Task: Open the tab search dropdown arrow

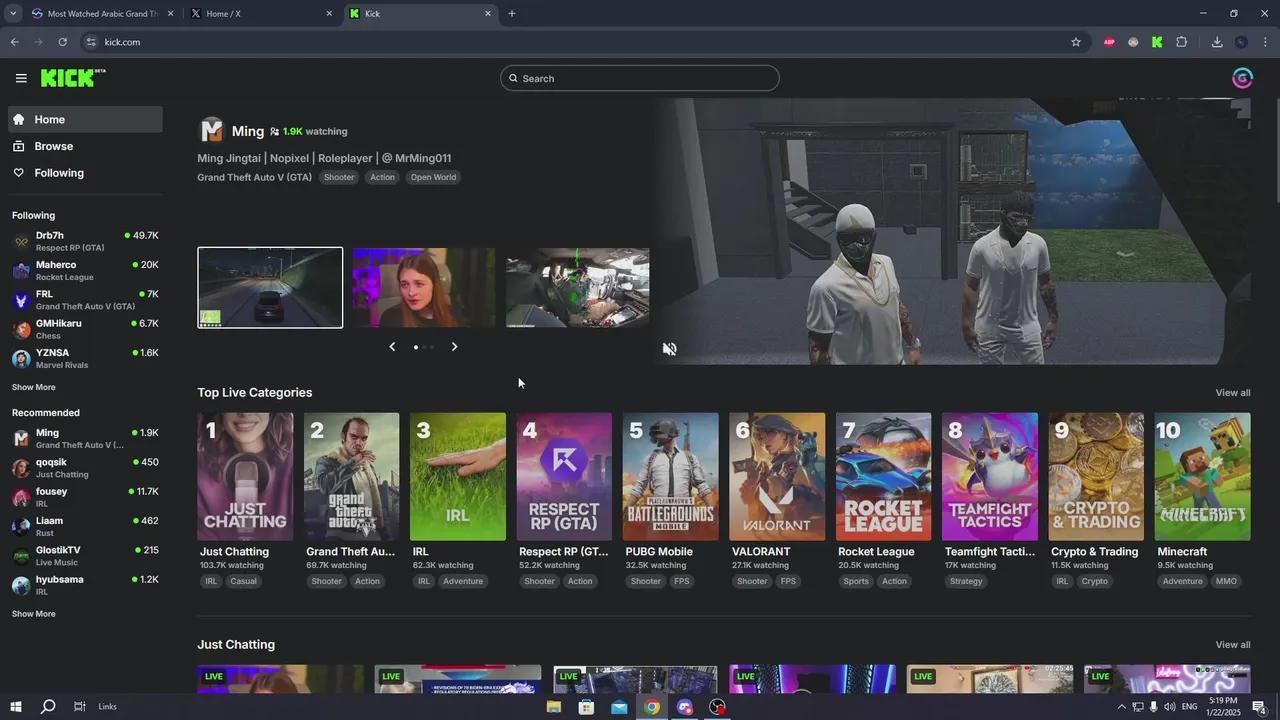Action: tap(13, 14)
